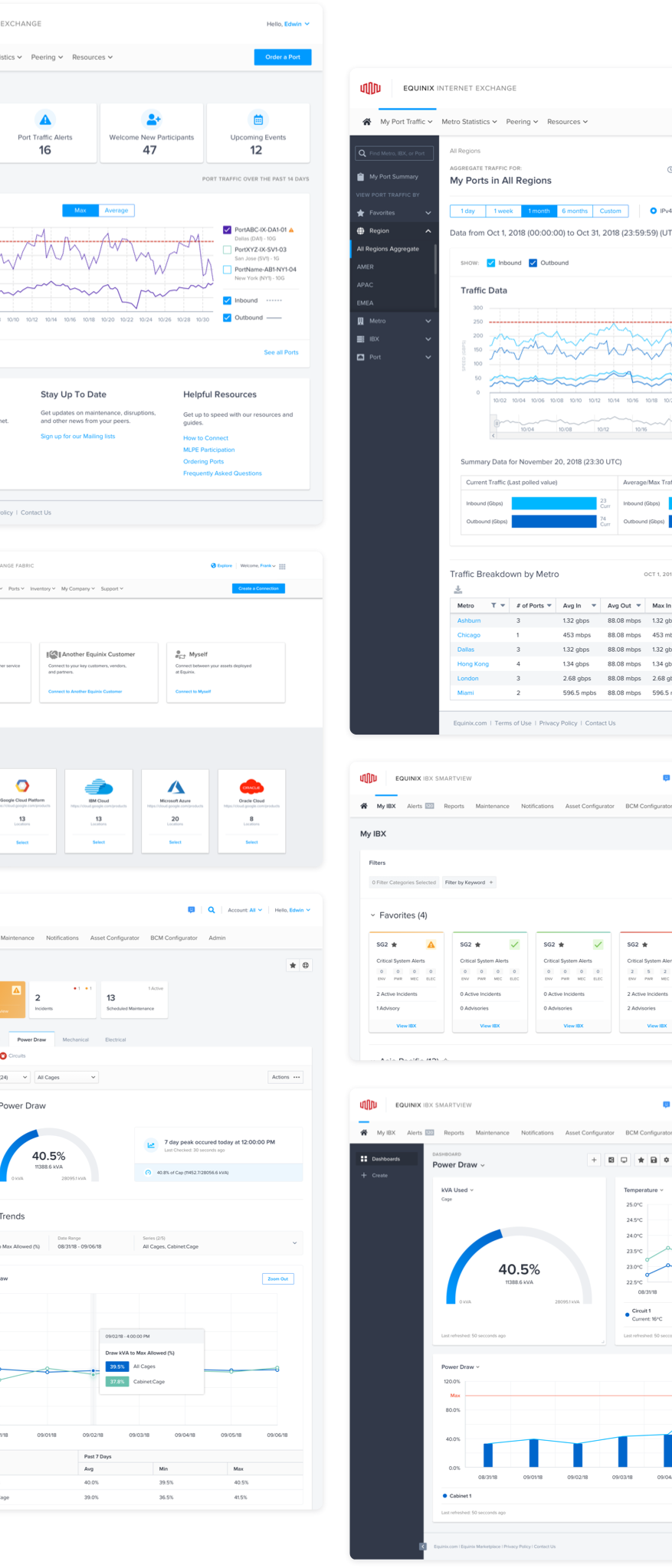Click the add widget plus icon on Power Draw dashboard
The image size is (672, 1568).
coord(594,1160)
